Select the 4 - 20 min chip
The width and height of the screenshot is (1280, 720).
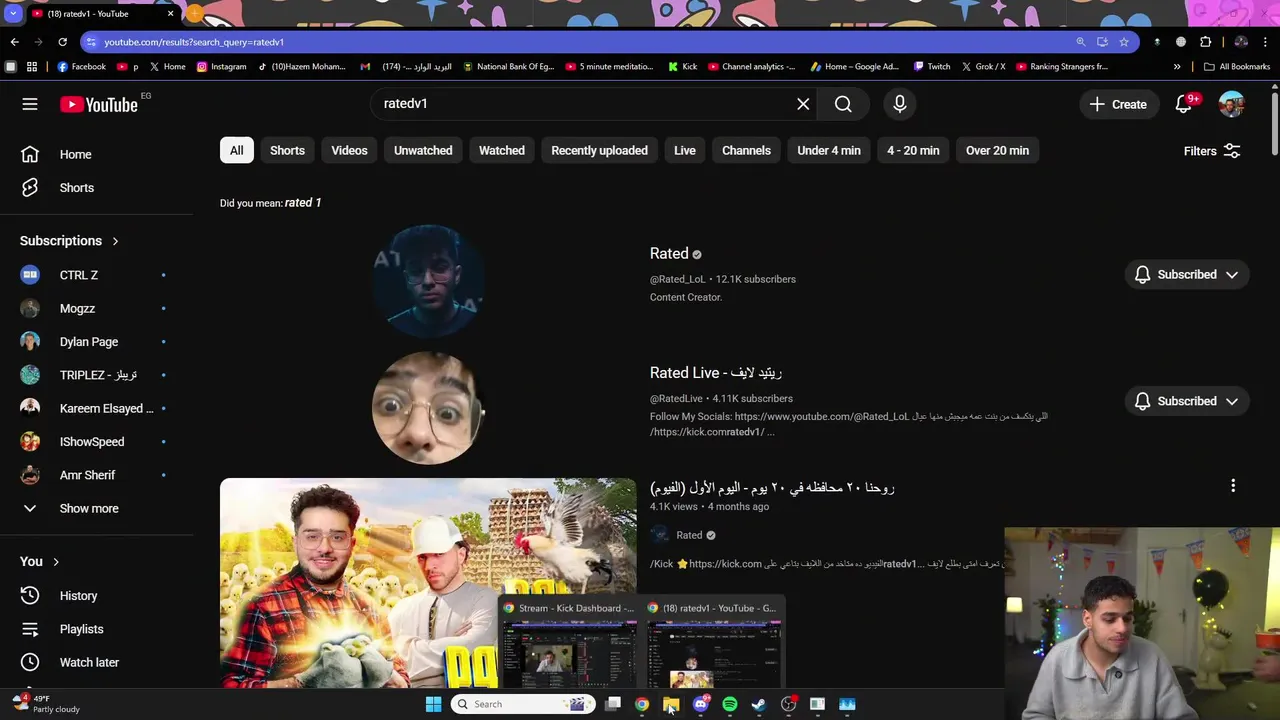913,151
